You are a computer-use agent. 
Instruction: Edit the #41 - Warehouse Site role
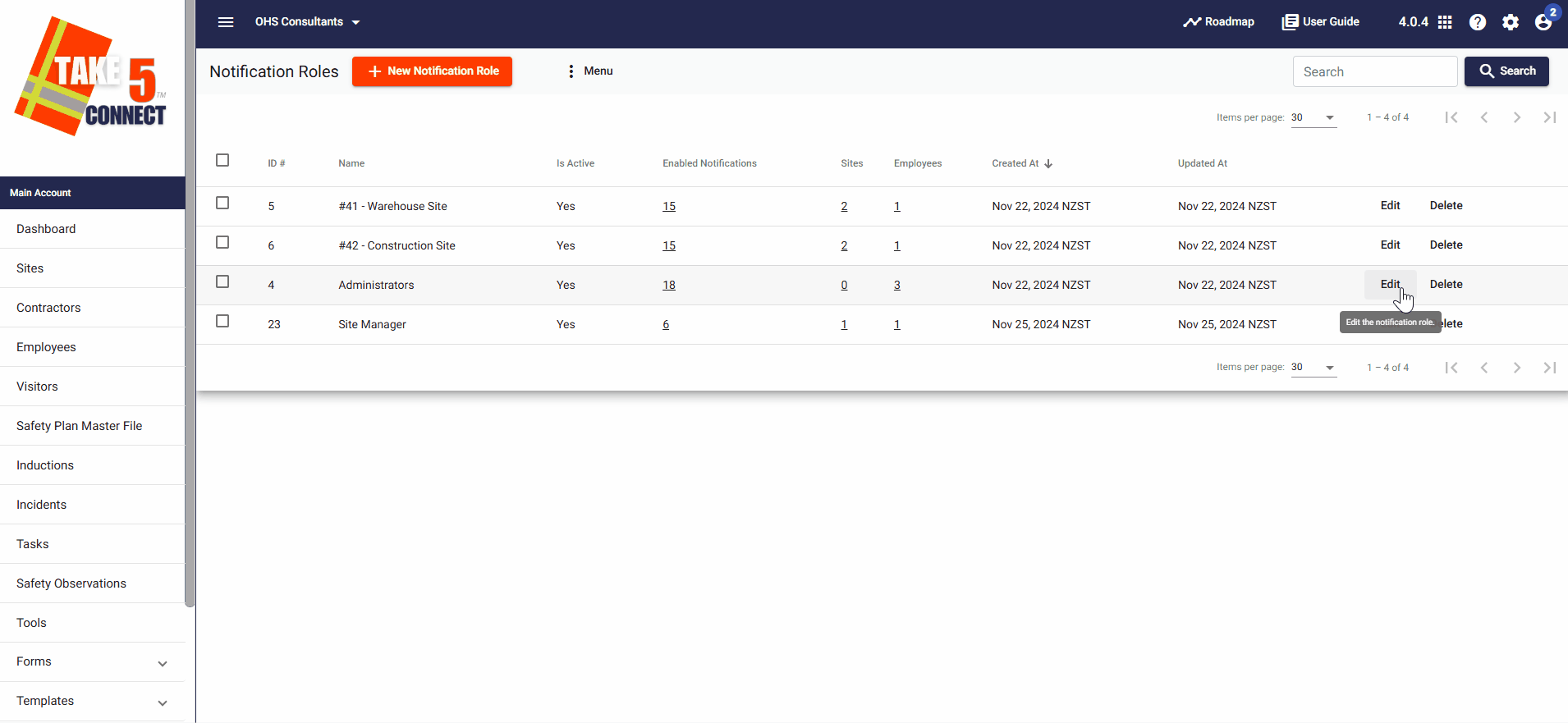pos(1390,206)
